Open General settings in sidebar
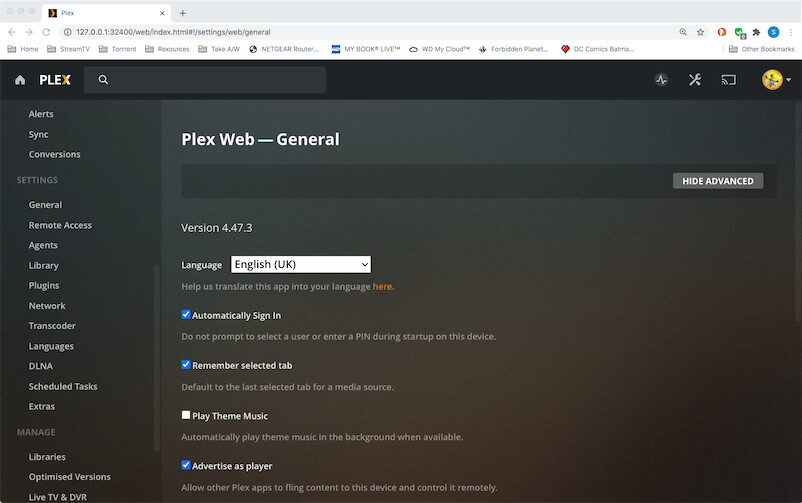Viewport: 802px width, 503px height. (x=46, y=205)
